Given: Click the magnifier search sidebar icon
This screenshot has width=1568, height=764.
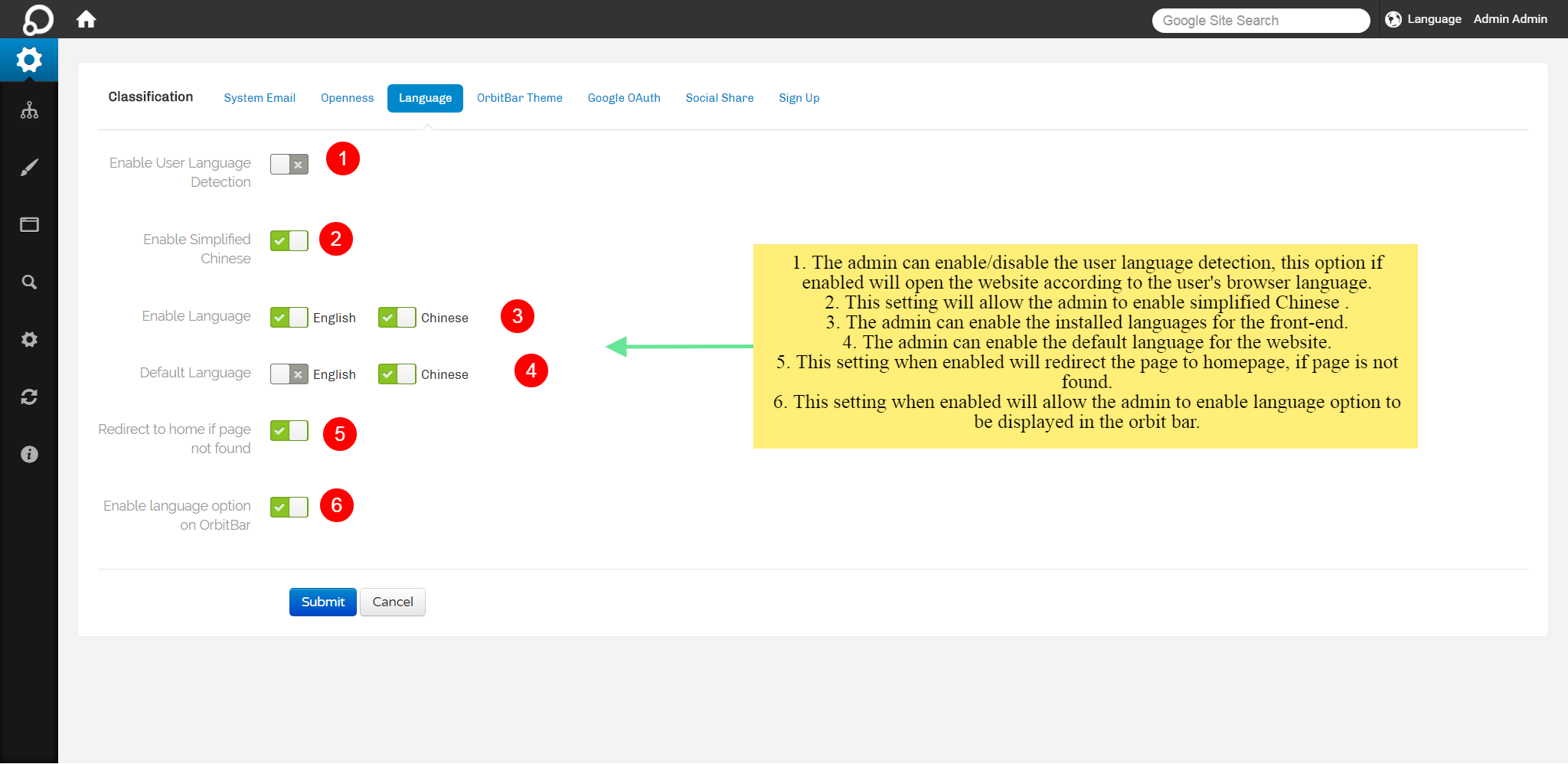Looking at the screenshot, I should click(29, 282).
